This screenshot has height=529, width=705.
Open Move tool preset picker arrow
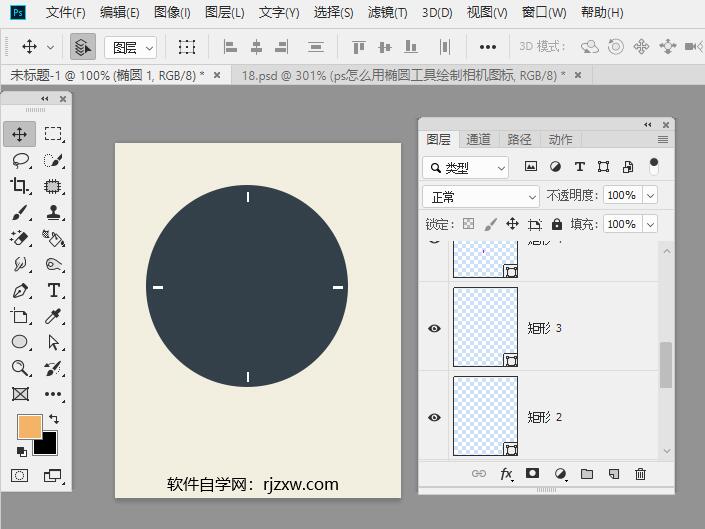point(50,47)
